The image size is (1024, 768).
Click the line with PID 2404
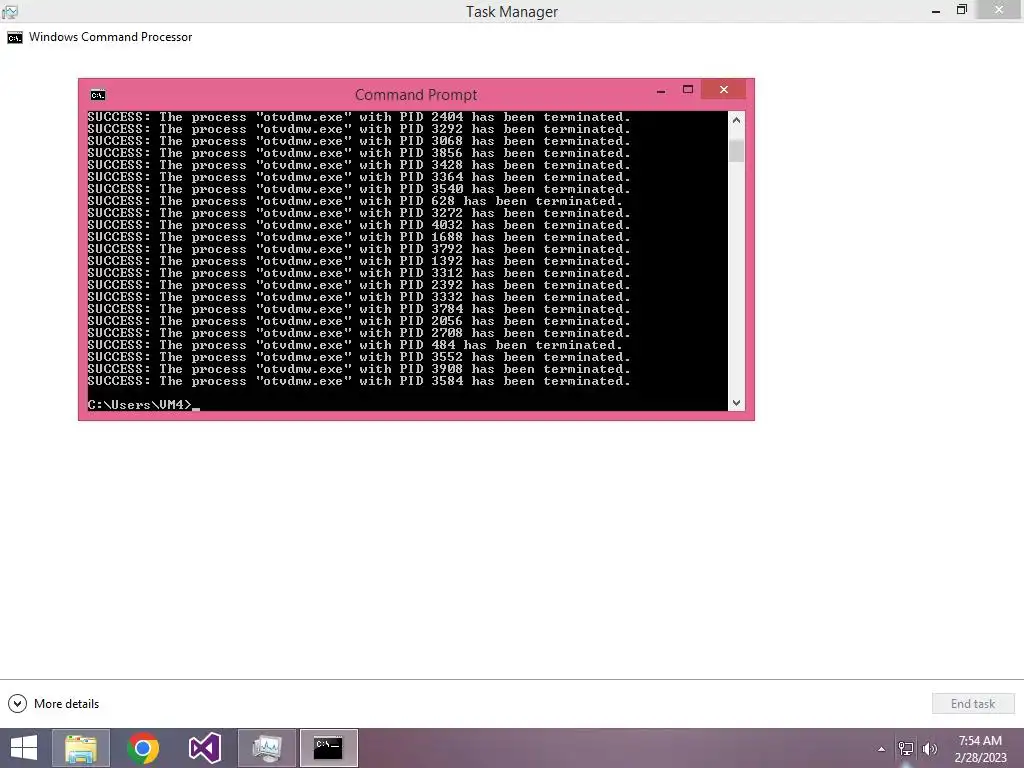359,117
